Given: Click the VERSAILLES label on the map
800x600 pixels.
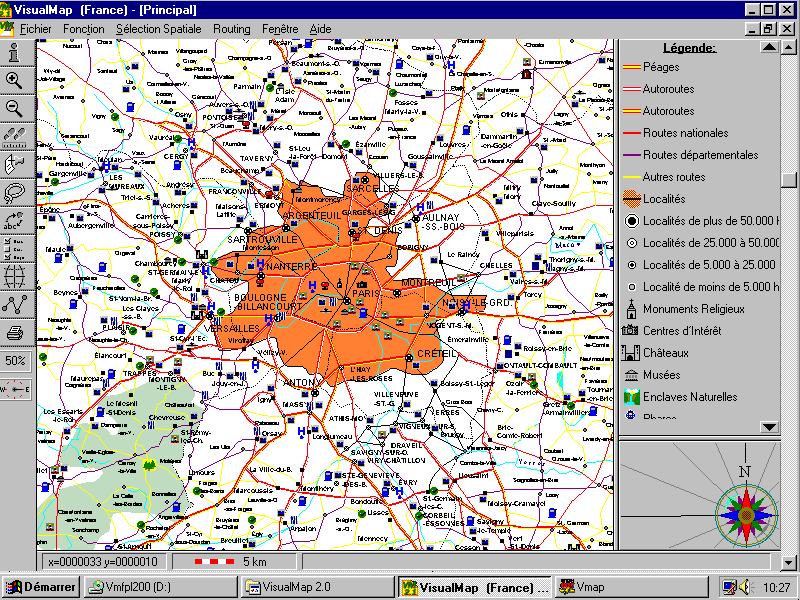Looking at the screenshot, I should click(232, 328).
